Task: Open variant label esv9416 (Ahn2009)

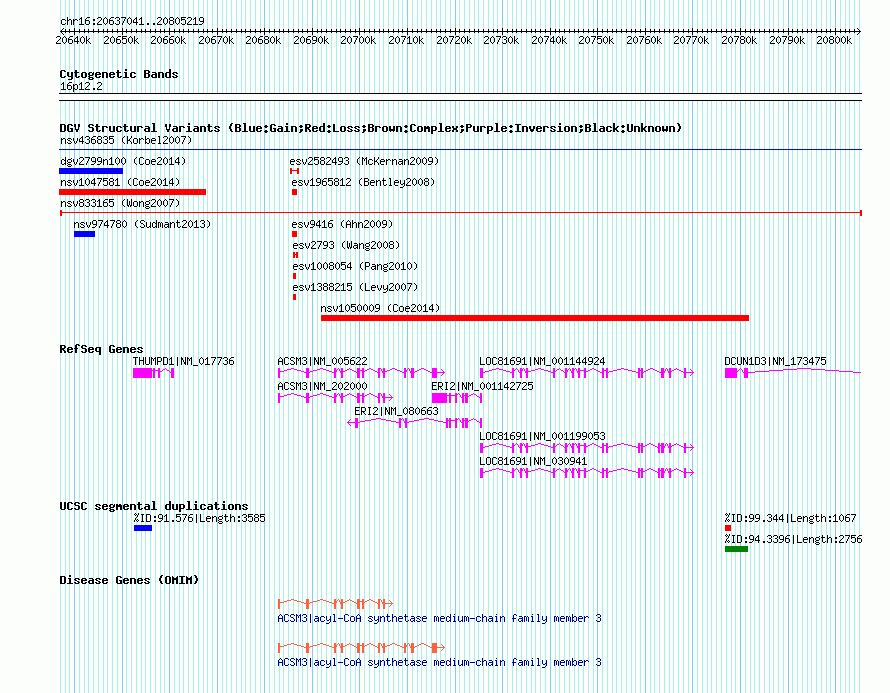Action: 342,224
